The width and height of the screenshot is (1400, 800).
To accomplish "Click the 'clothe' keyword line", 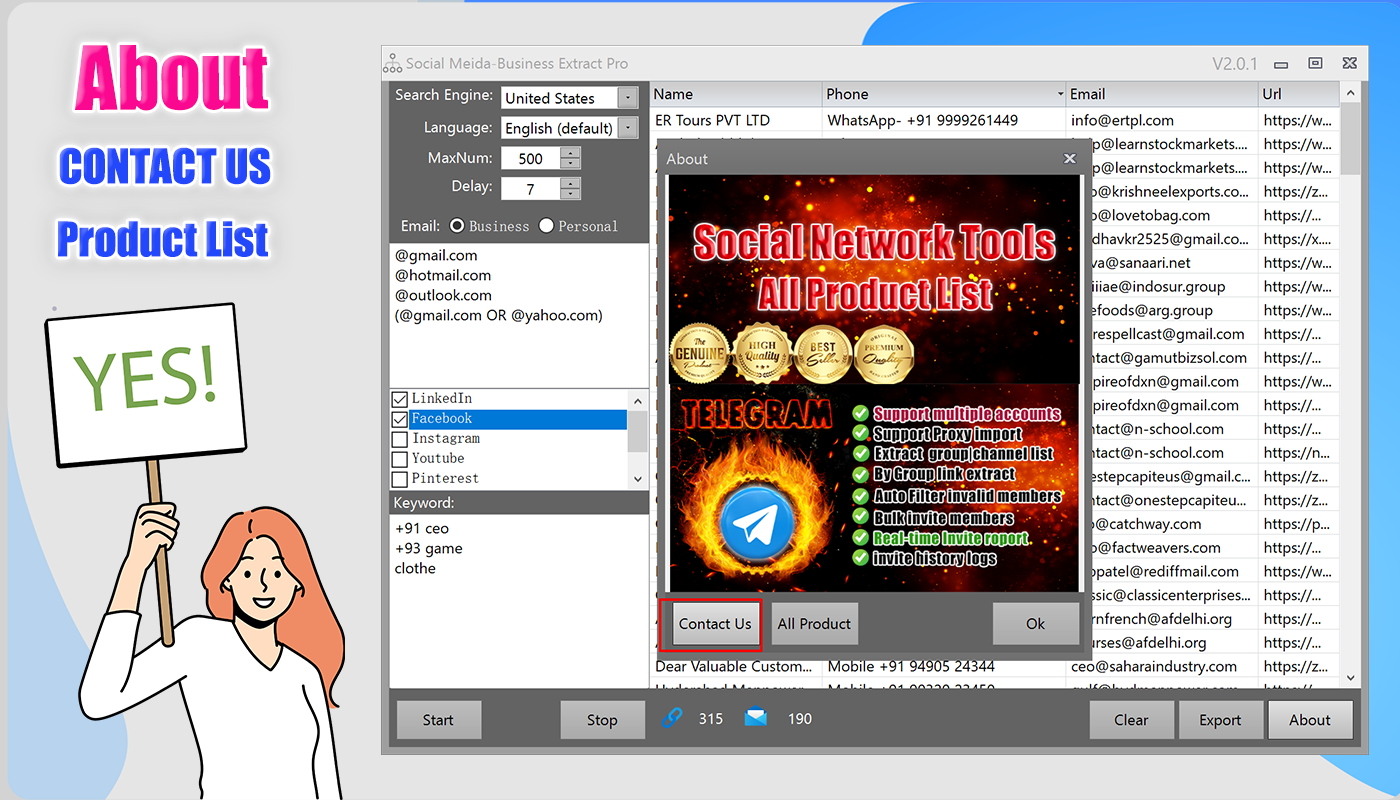I will pos(415,568).
